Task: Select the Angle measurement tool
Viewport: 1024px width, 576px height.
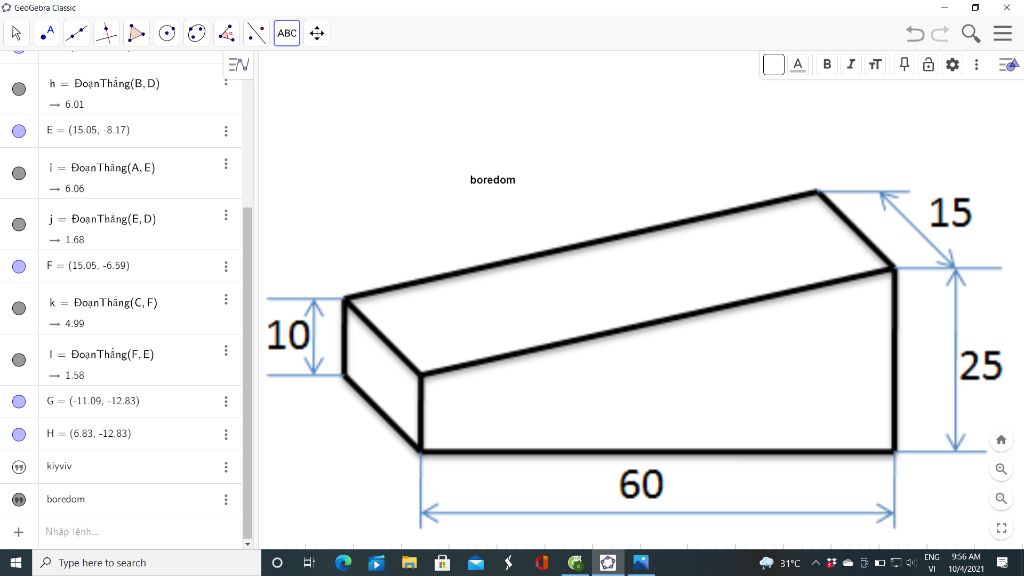Action: (227, 33)
